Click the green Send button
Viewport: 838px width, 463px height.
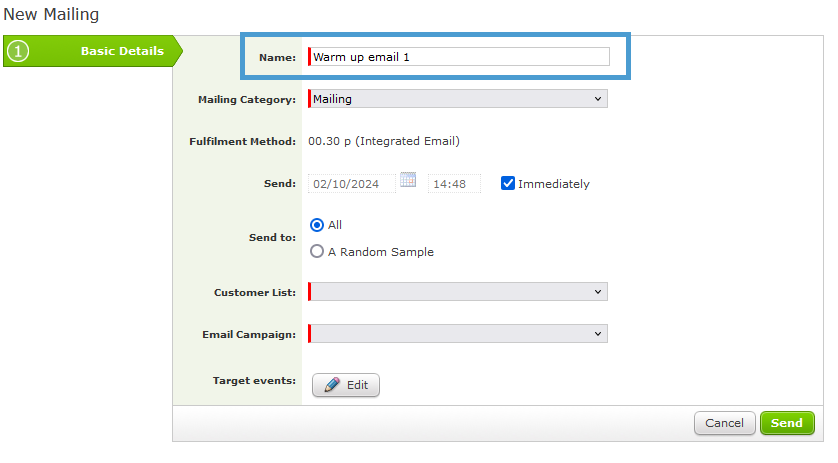[786, 423]
